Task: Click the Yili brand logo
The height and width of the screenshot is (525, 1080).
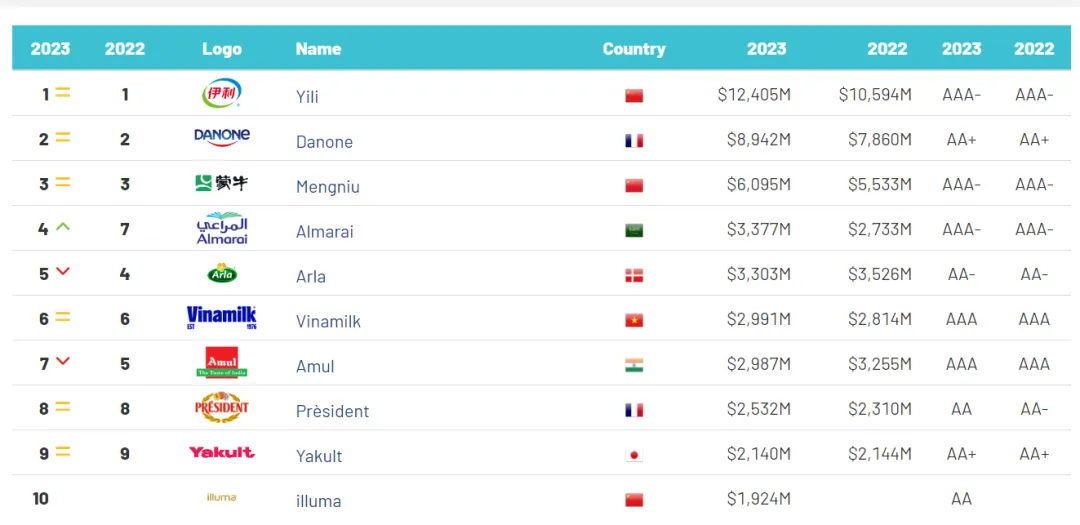Action: (x=221, y=93)
